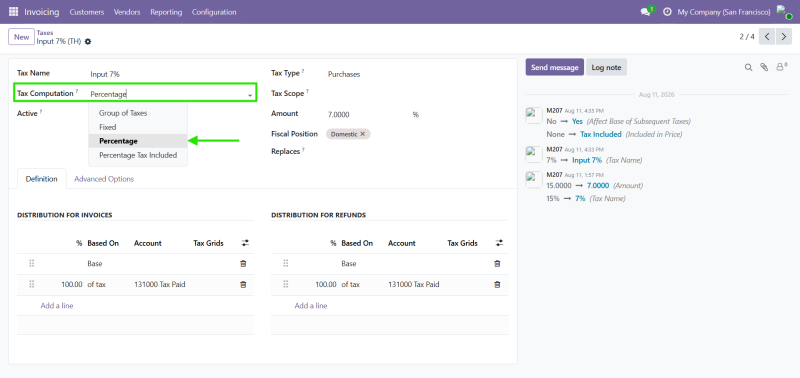
Task: Open the user avatar menu
Action: coord(784,12)
